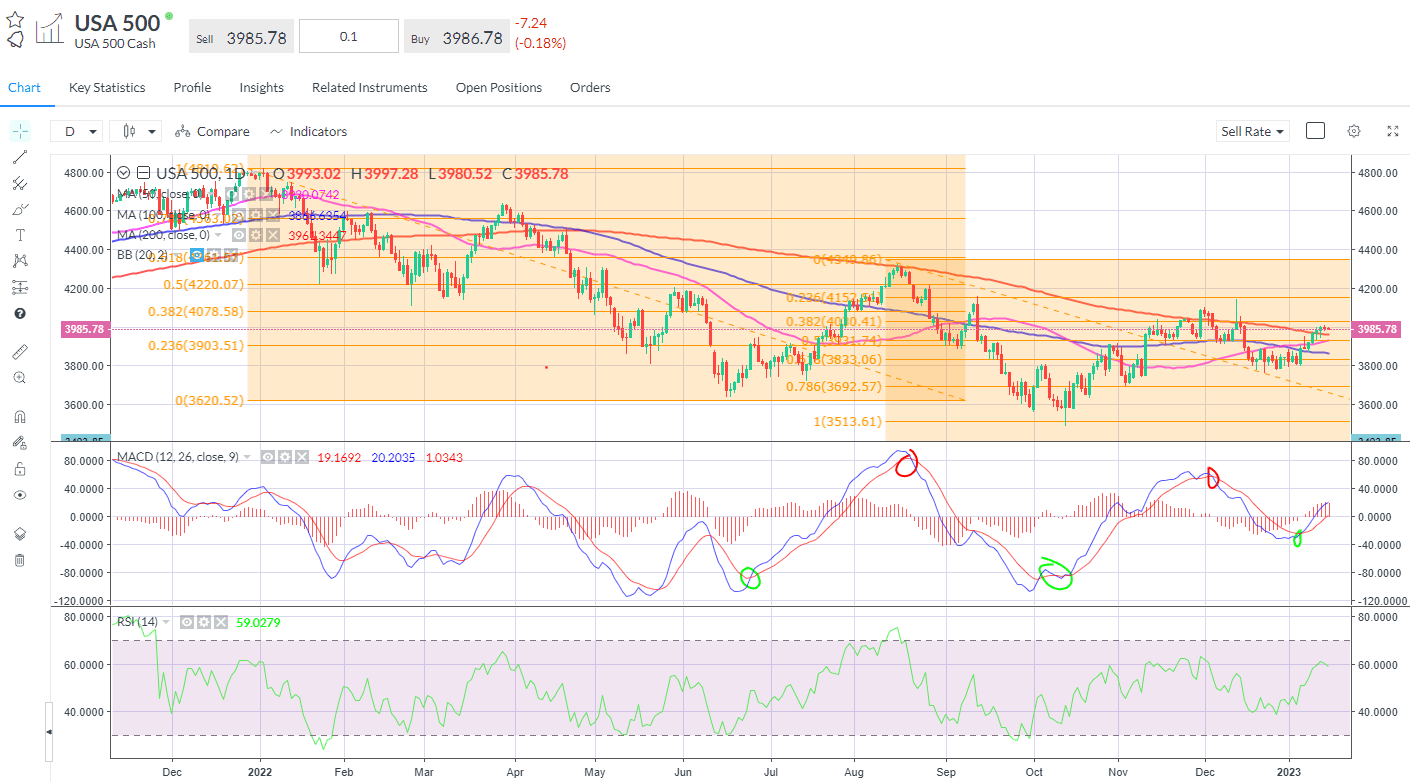Viewport: 1410px width, 782px height.
Task: Collapse the chart legend circle arrow
Action: [x=123, y=173]
